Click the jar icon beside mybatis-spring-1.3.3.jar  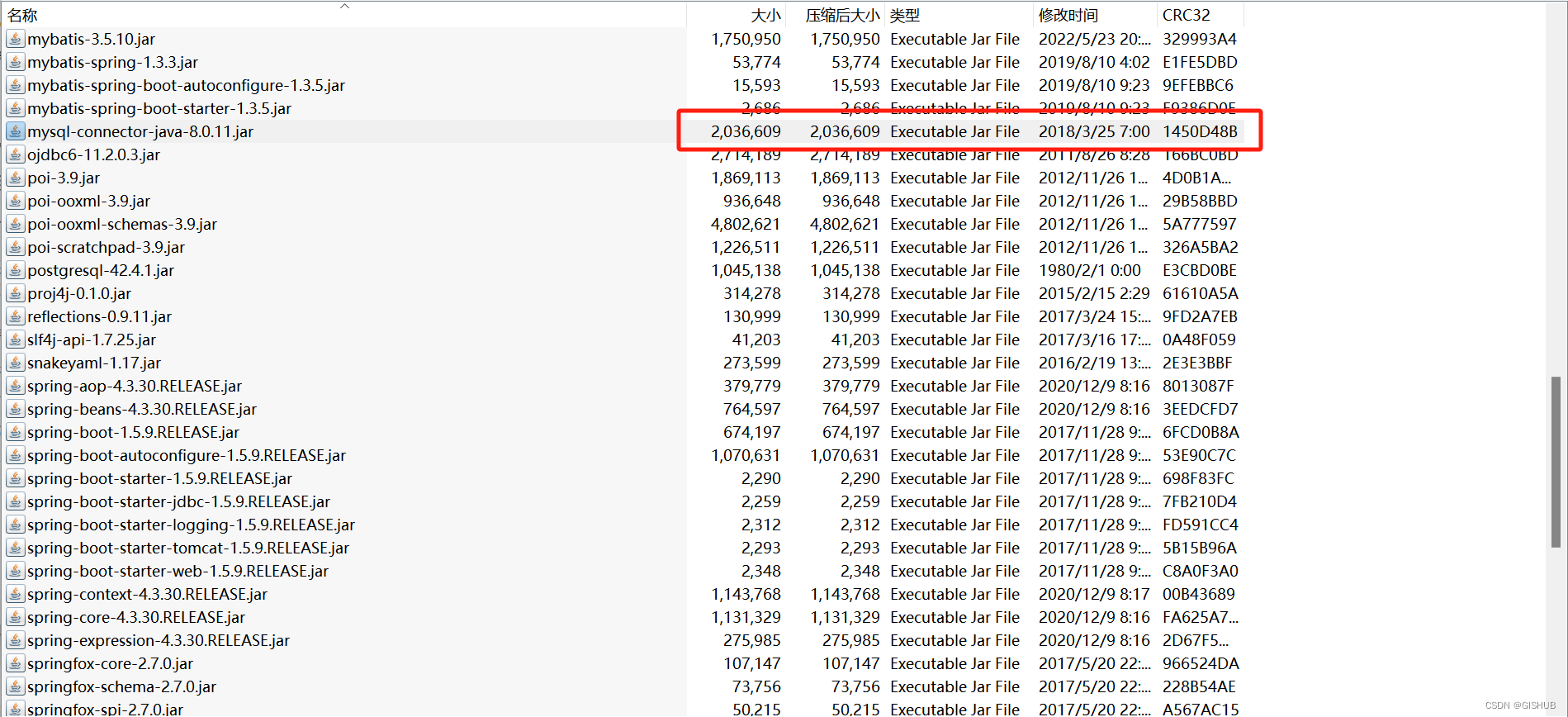(15, 62)
